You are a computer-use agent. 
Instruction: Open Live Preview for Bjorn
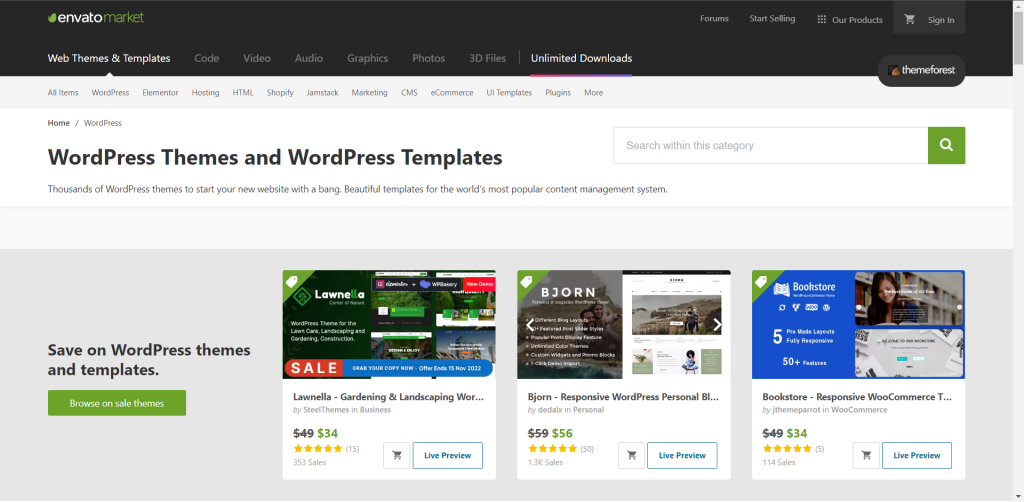click(x=682, y=456)
